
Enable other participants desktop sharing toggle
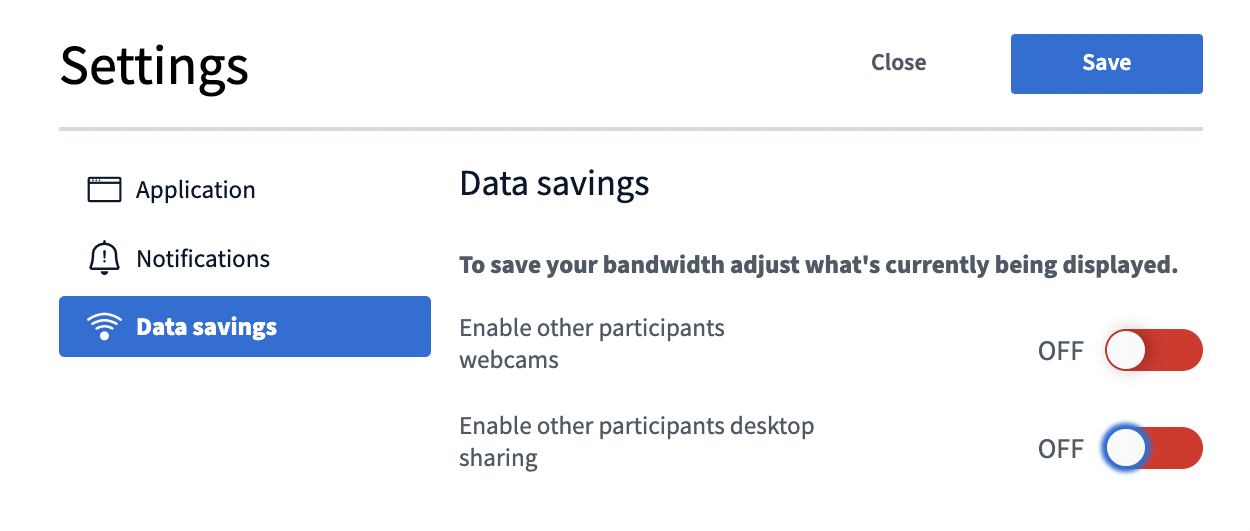1153,448
